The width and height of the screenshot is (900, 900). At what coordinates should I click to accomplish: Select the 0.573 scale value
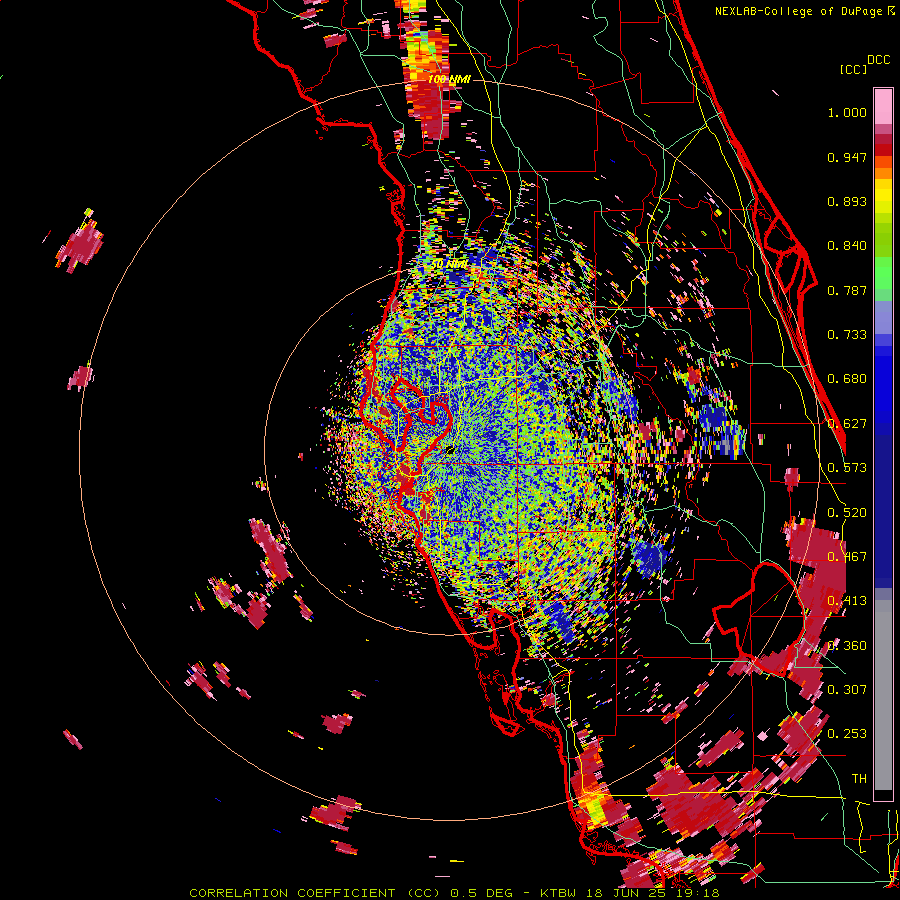[x=847, y=468]
